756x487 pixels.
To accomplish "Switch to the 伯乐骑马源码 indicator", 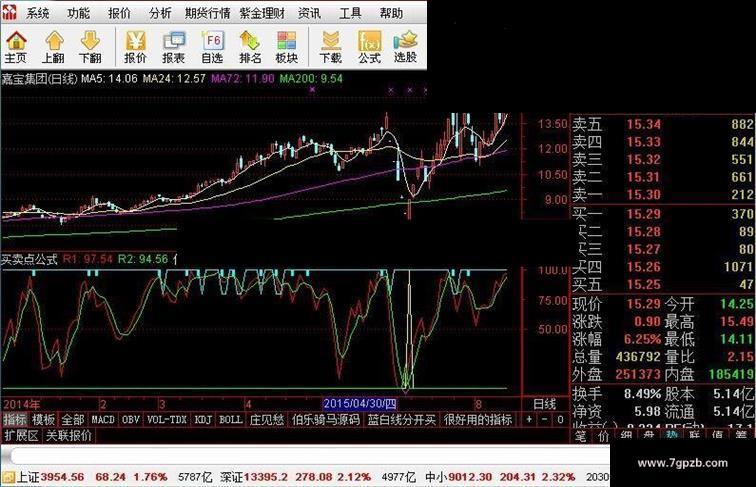I will pos(326,419).
